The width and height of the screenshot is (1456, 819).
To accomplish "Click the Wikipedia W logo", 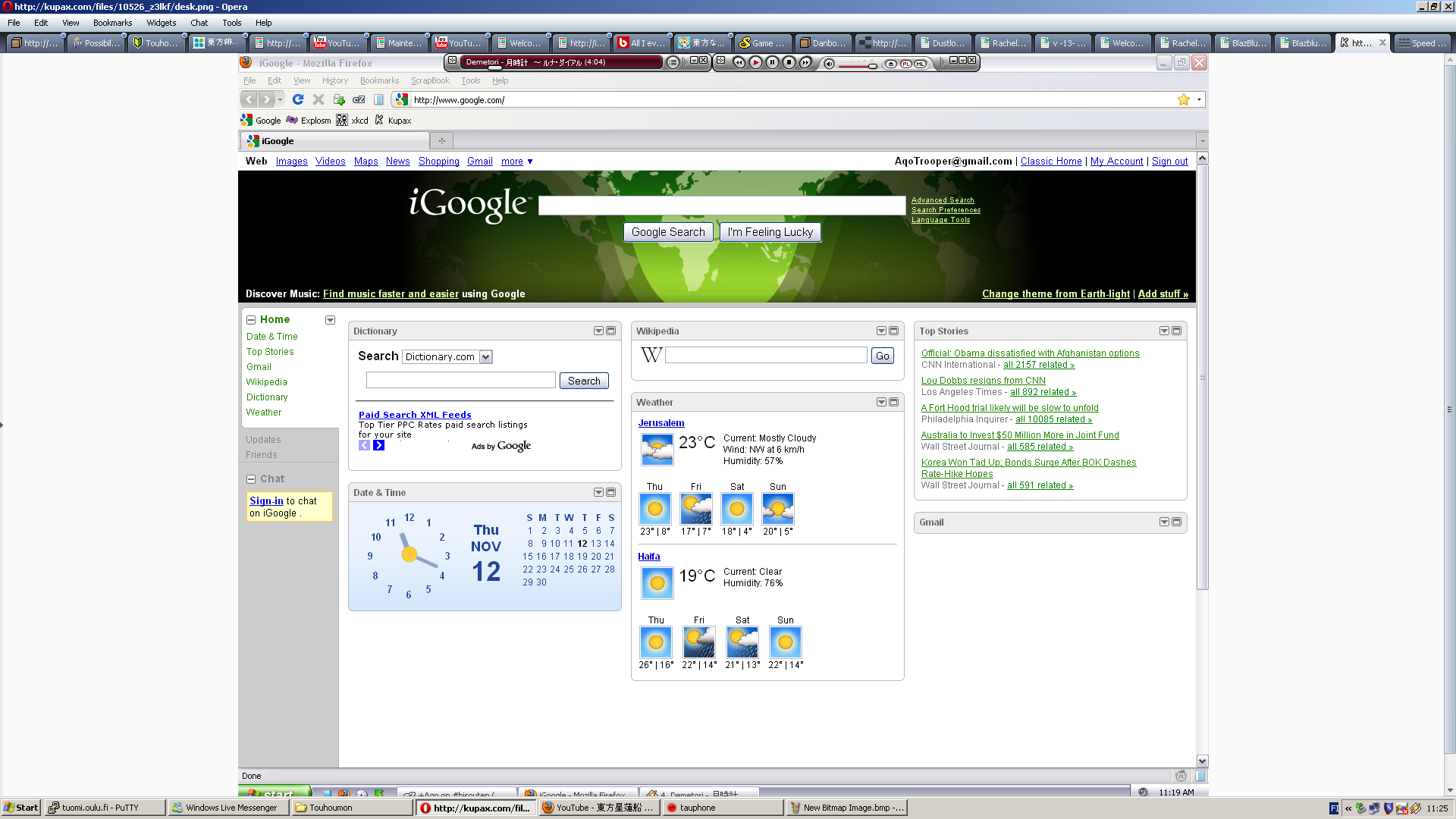I will point(651,355).
